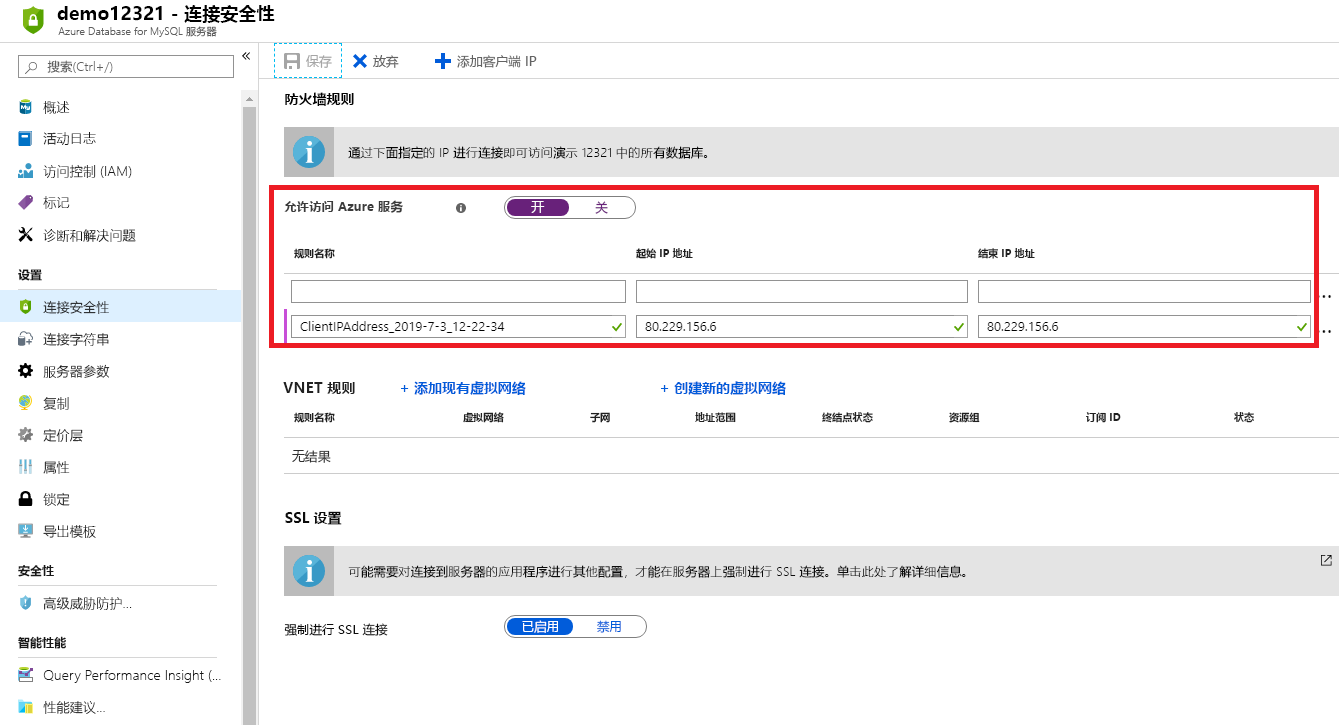The height and width of the screenshot is (725, 1339).
Task: Click the 资源组 column header
Action: 964,417
